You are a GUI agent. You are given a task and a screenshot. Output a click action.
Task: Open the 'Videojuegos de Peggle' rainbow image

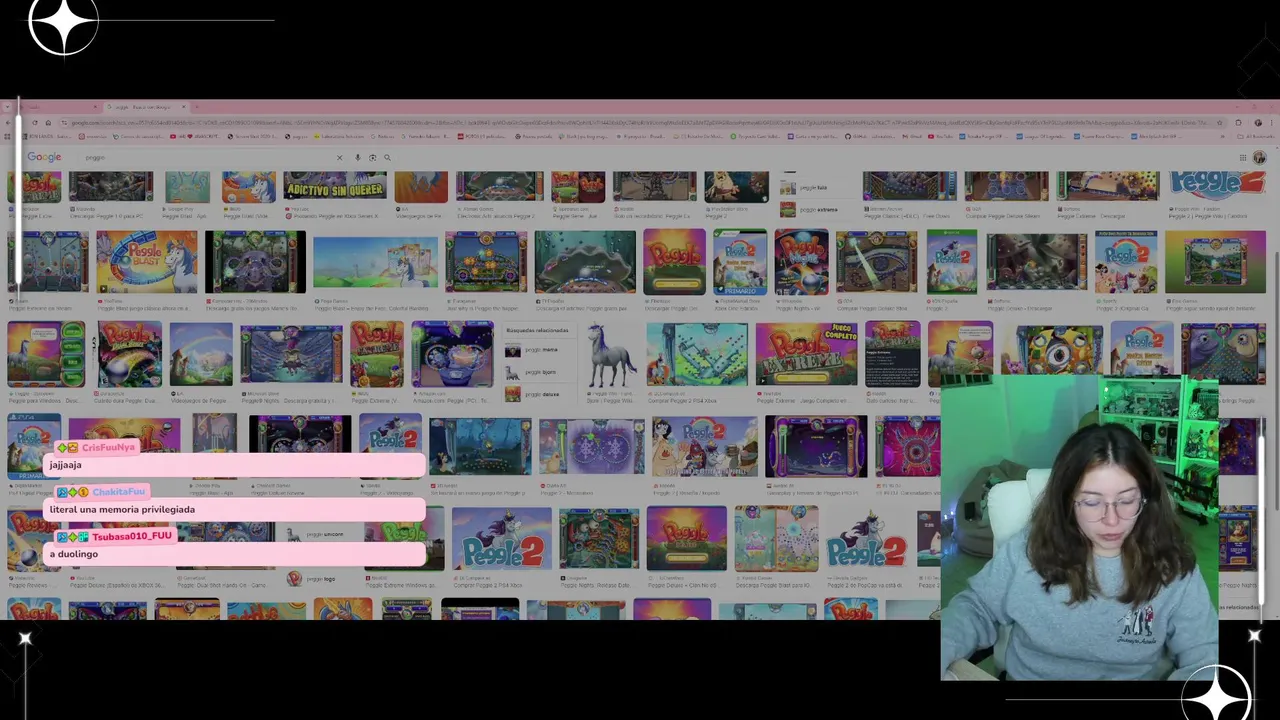(x=200, y=354)
